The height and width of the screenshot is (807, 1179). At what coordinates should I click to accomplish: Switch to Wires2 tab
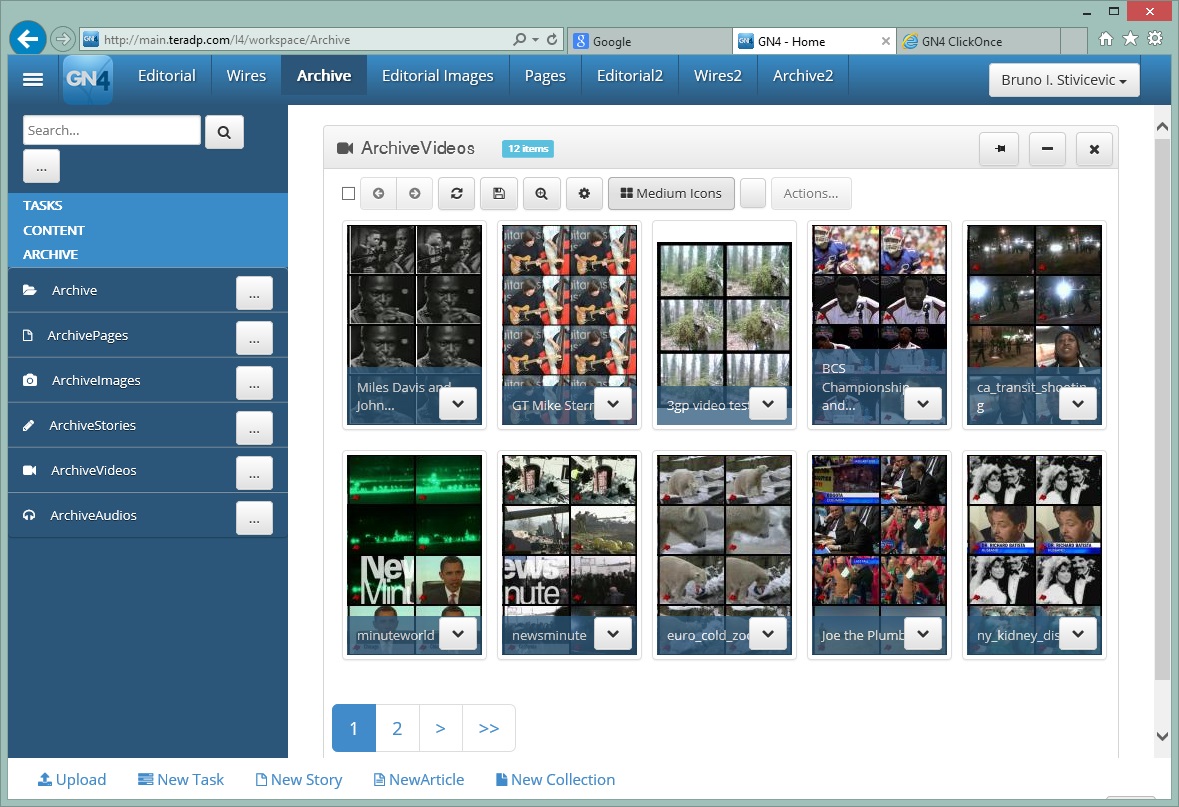click(717, 76)
